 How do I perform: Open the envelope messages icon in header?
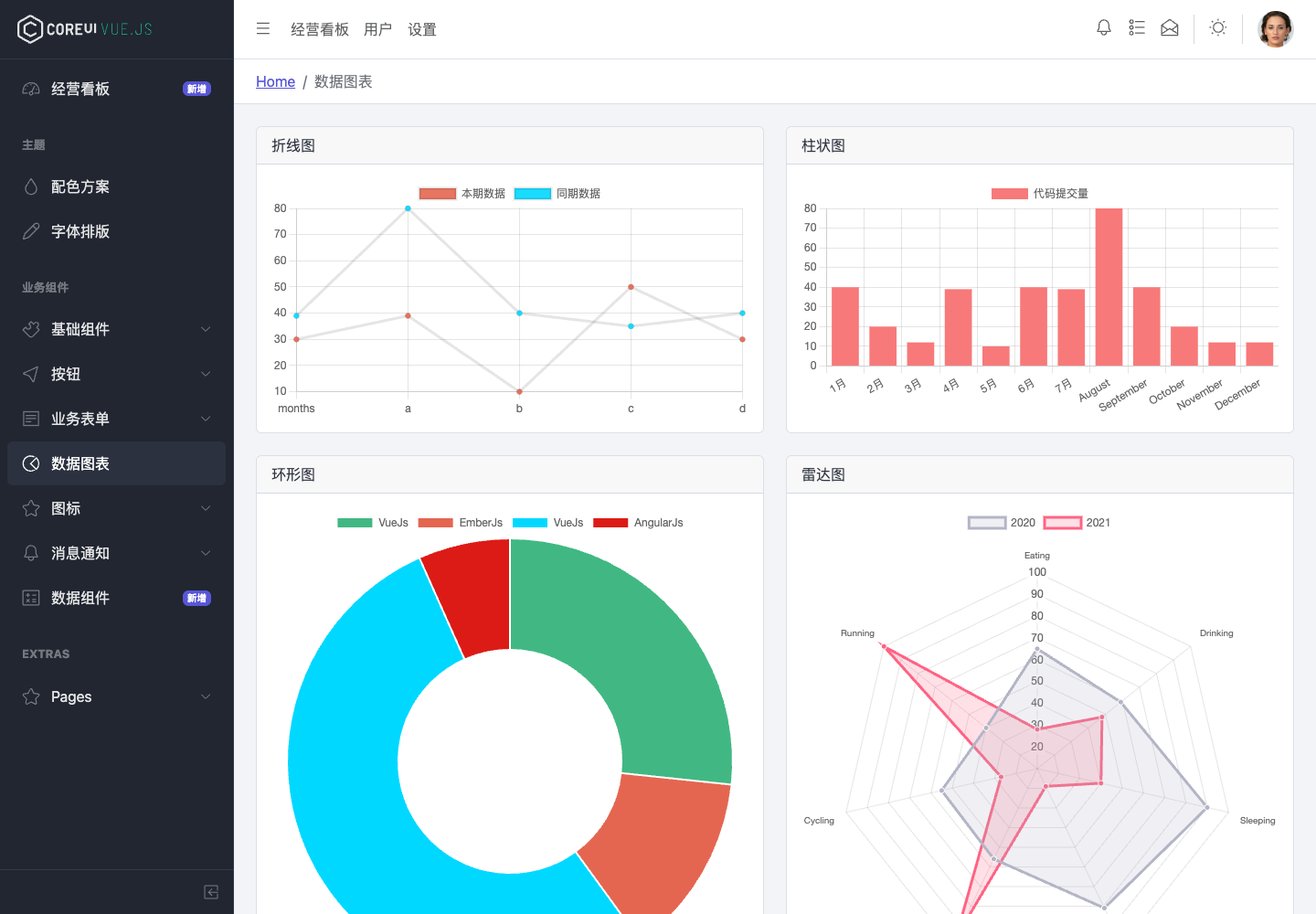(x=1170, y=28)
